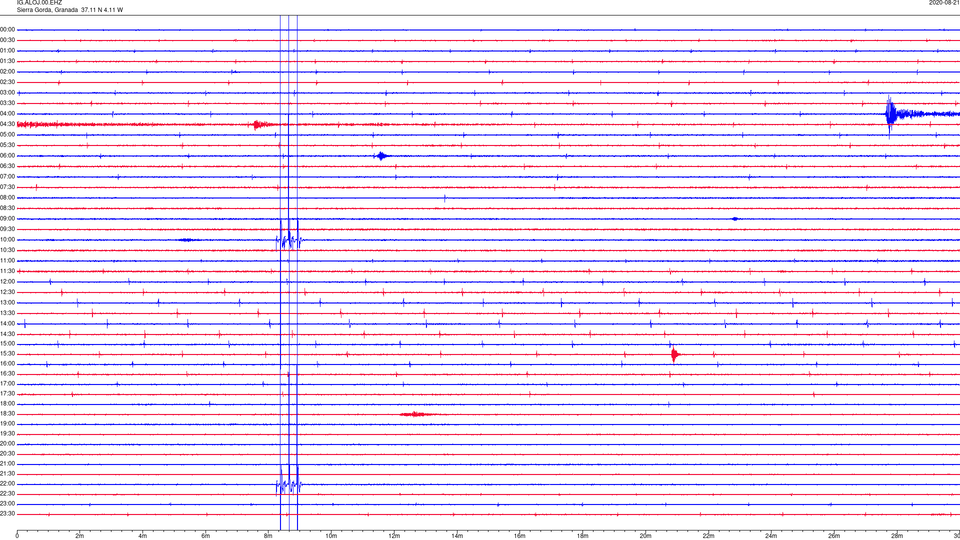Select the 07:30 time row label
Viewport: 960px width, 540px height.
8,187
